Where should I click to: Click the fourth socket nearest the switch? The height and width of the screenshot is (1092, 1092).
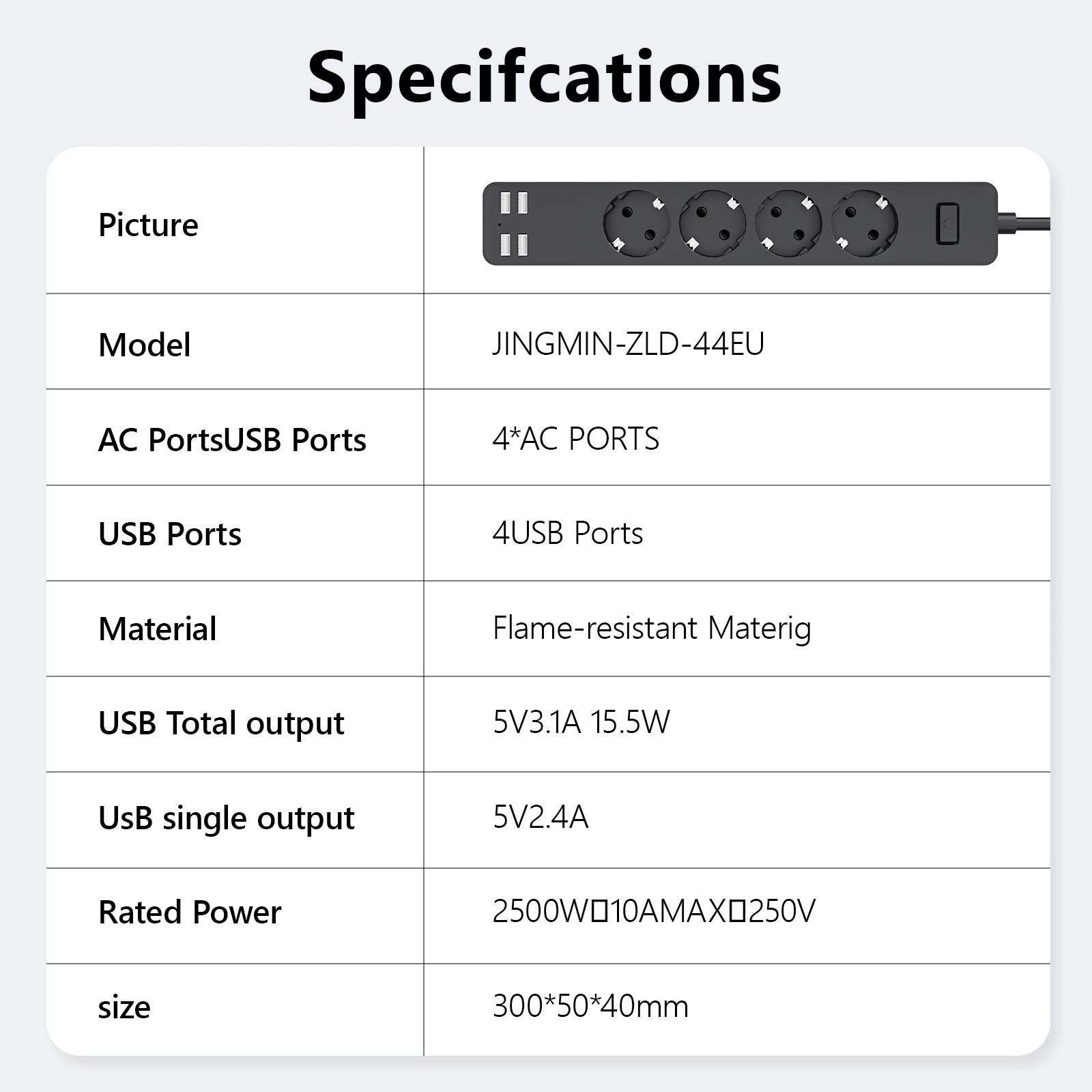(x=864, y=223)
